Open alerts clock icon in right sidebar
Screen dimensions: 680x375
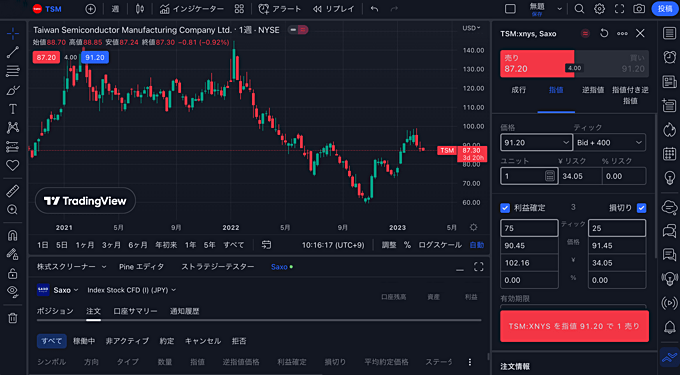coord(670,57)
